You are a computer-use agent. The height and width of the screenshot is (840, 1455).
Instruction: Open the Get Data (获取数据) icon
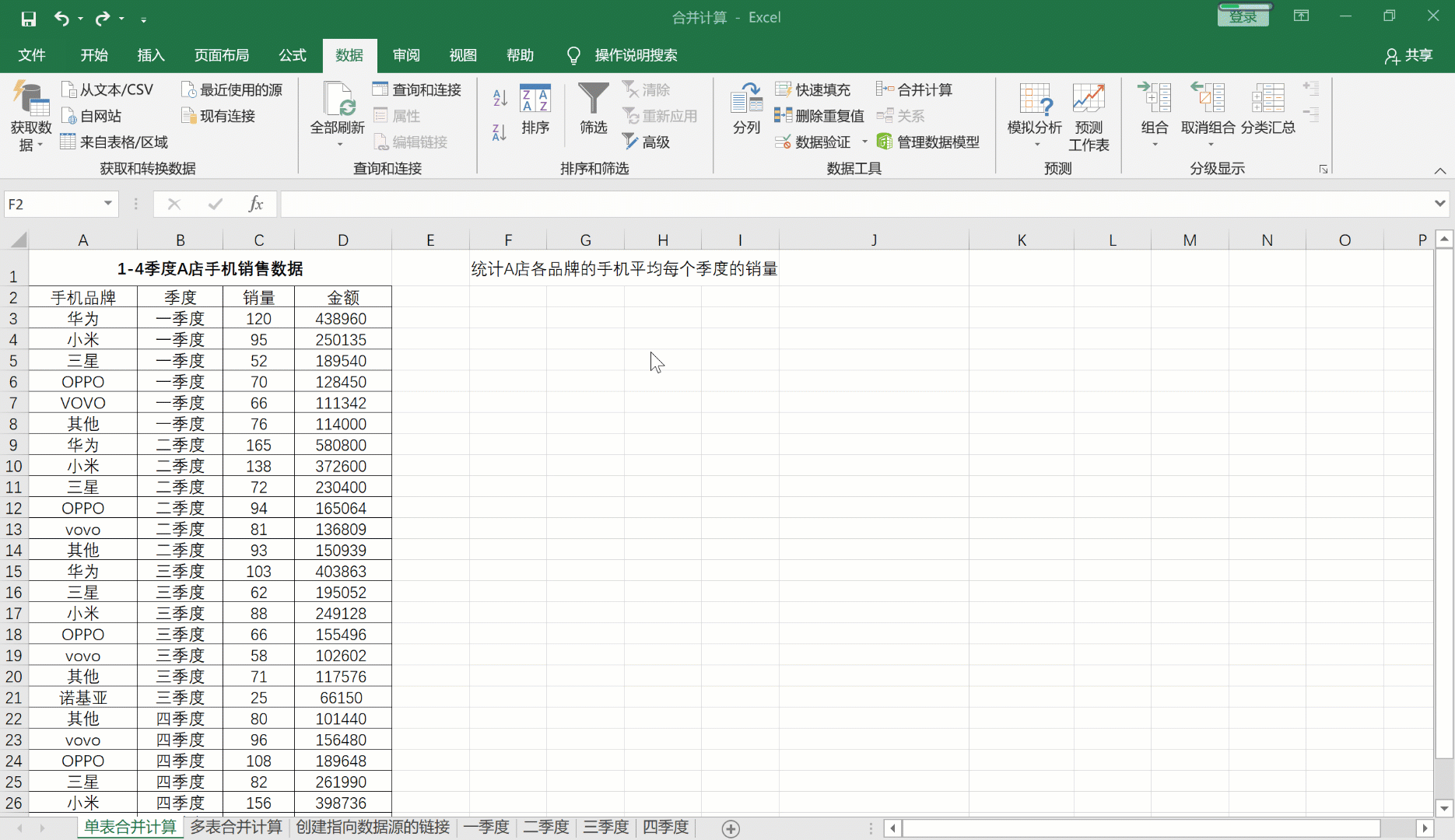pos(30,101)
